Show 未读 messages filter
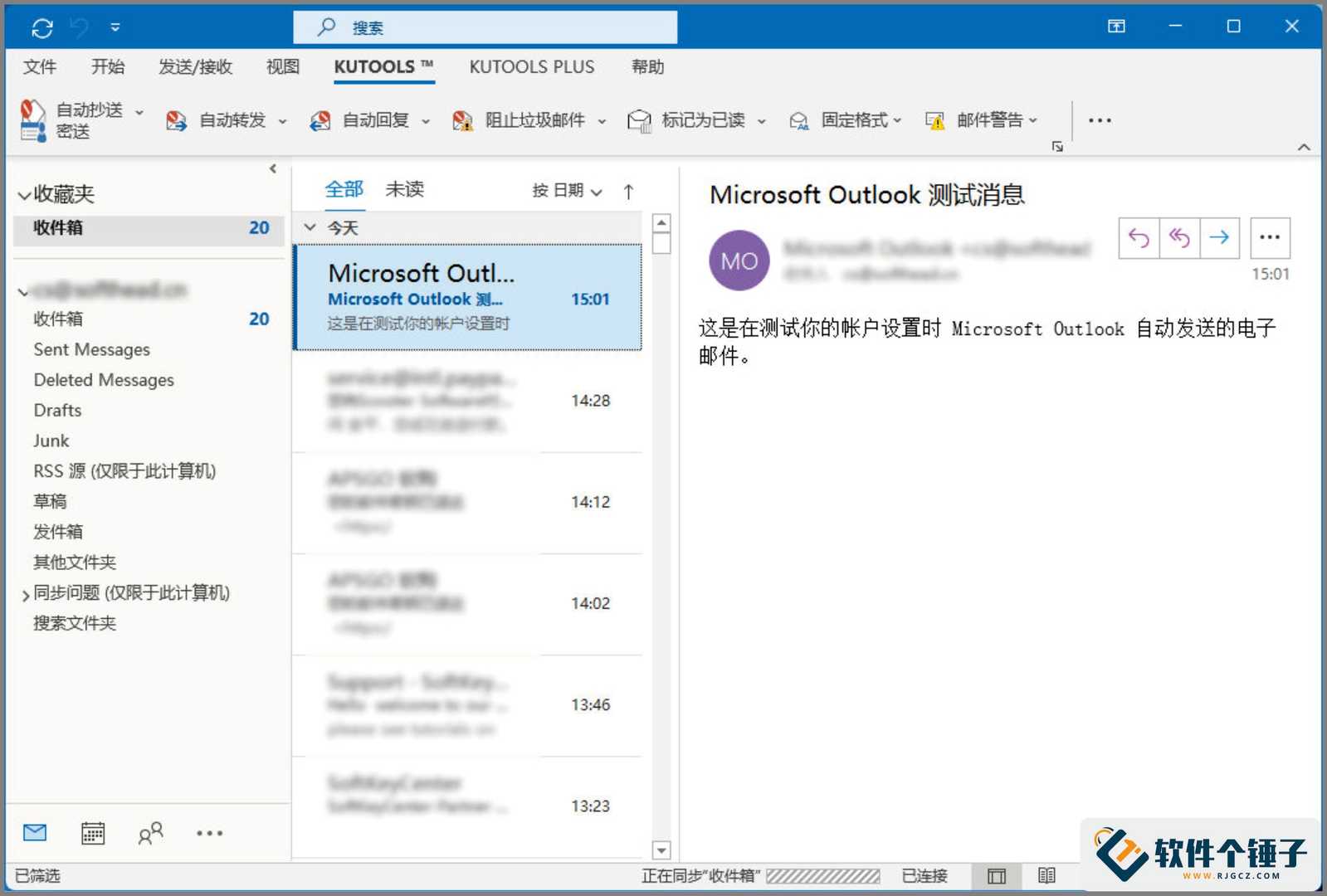Screen dimensions: 1327x896 click(x=405, y=189)
